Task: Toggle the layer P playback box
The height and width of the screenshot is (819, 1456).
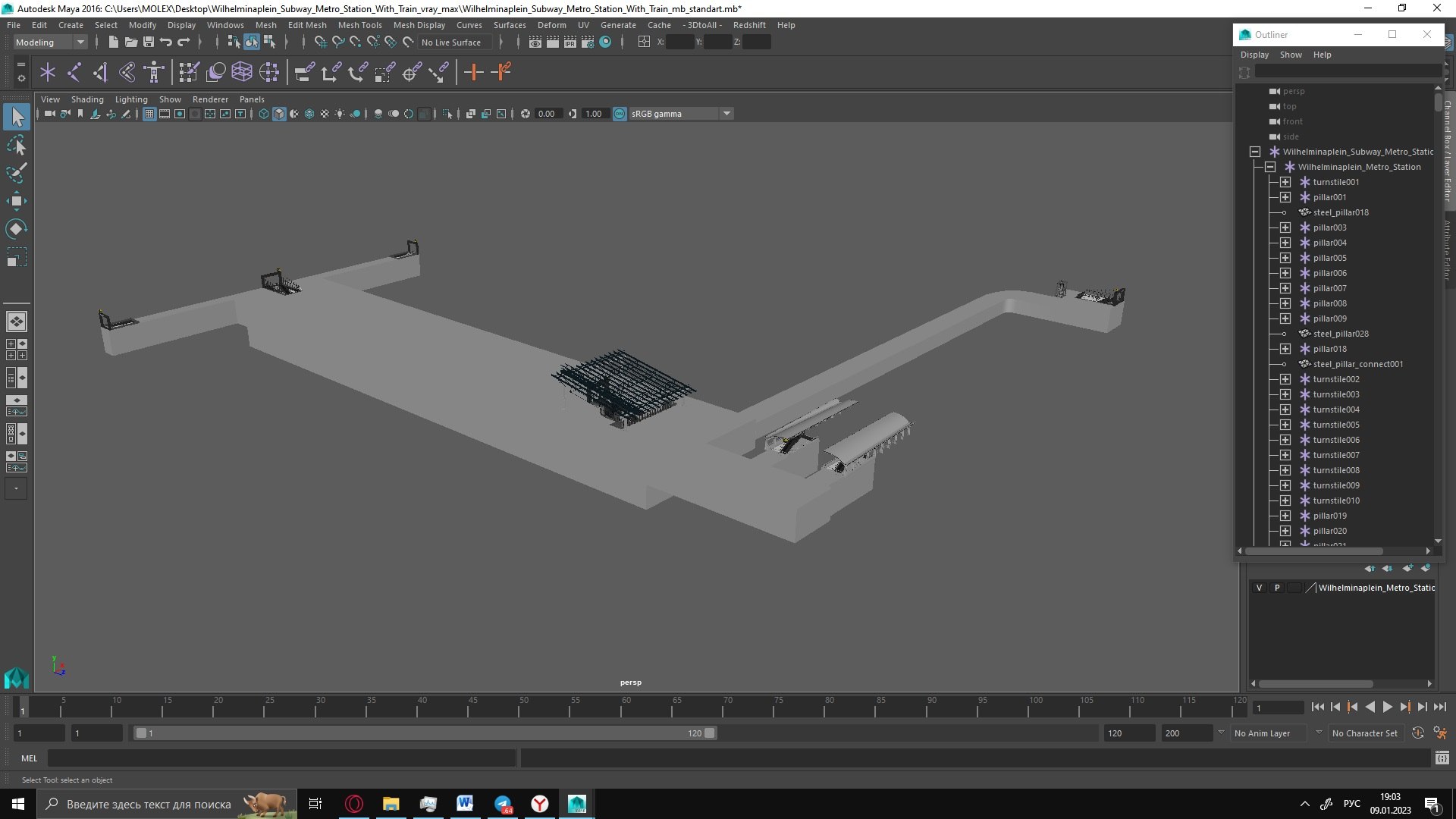Action: [x=1277, y=588]
